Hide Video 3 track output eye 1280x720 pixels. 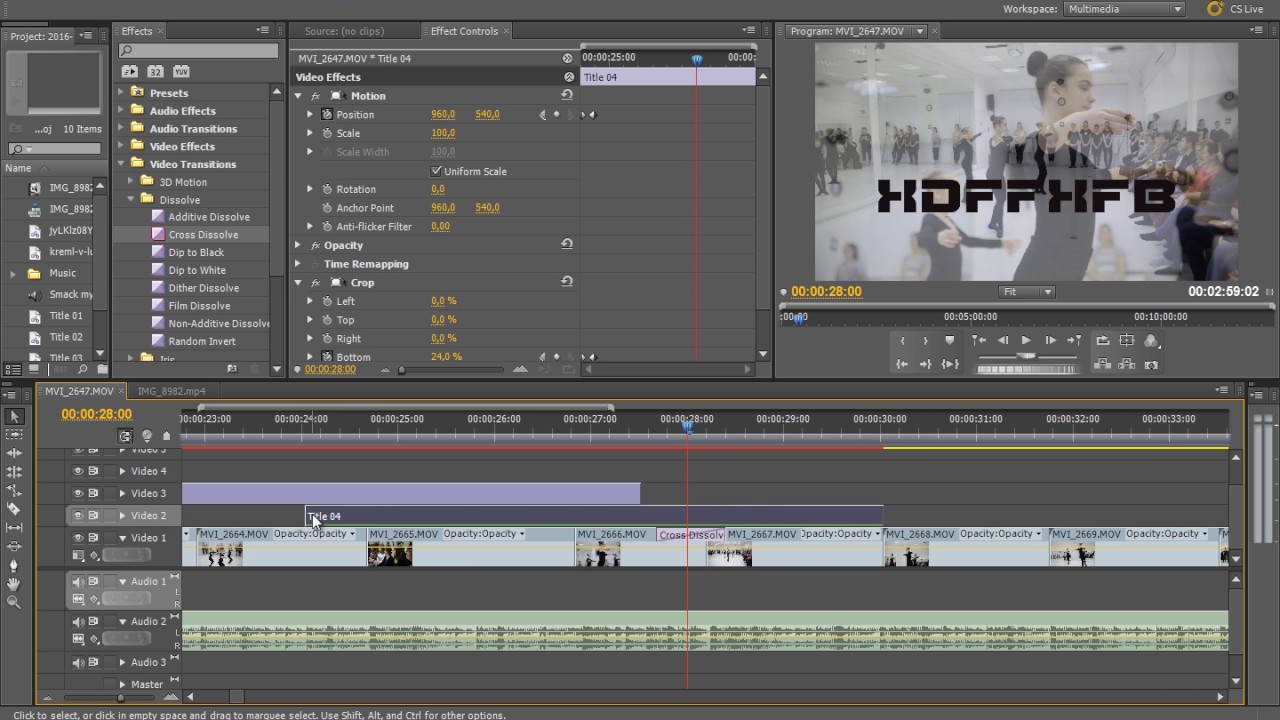(x=78, y=493)
